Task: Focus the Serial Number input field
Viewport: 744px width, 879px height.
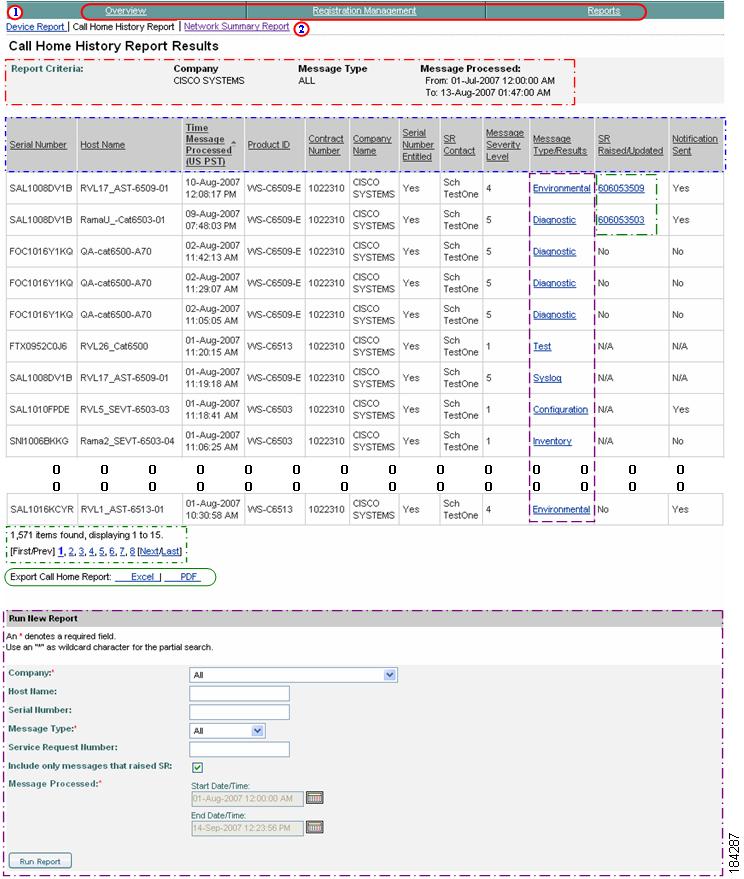Action: 239,712
